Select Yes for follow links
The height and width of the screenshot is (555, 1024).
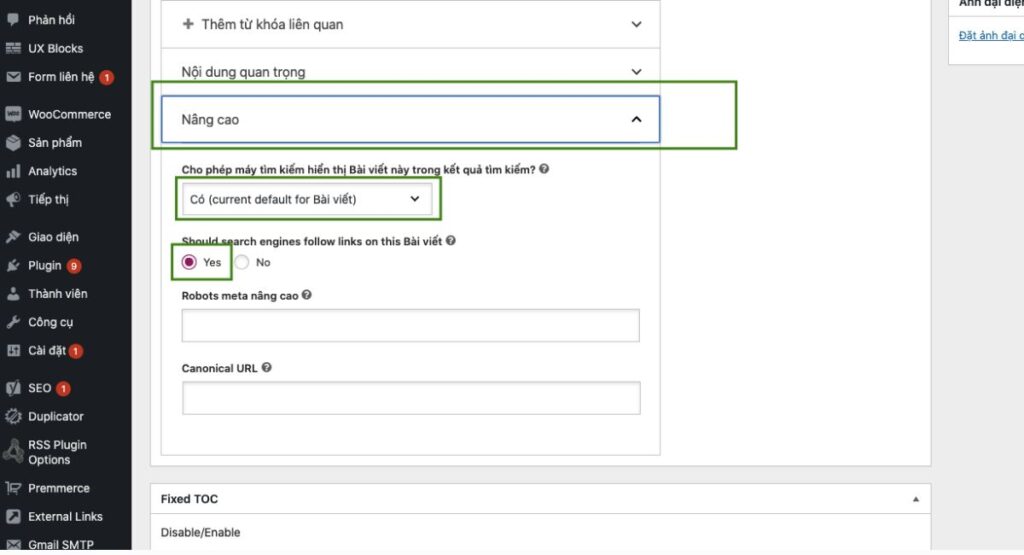tap(189, 262)
